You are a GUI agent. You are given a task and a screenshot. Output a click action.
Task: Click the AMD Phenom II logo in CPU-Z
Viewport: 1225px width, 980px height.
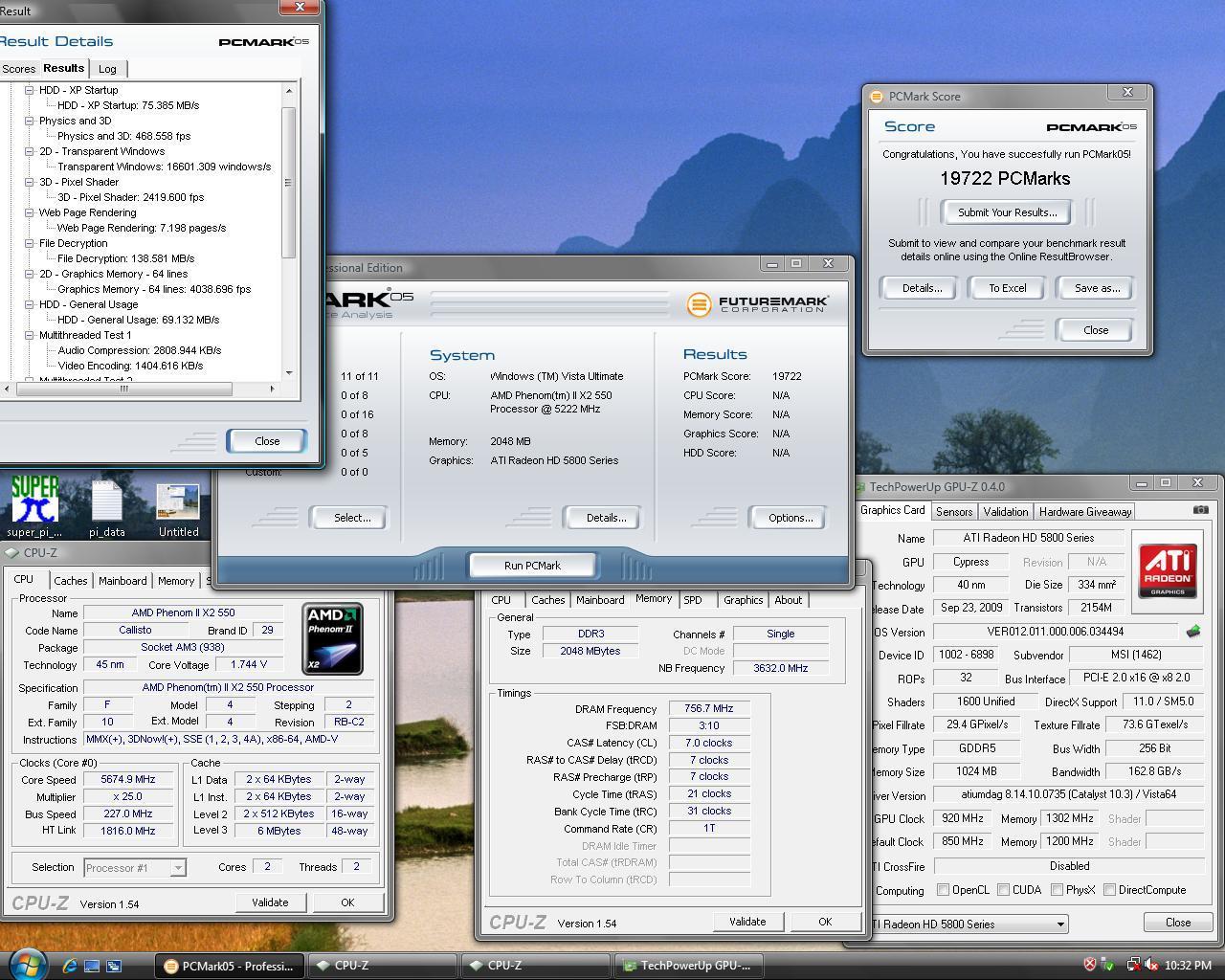pos(332,638)
